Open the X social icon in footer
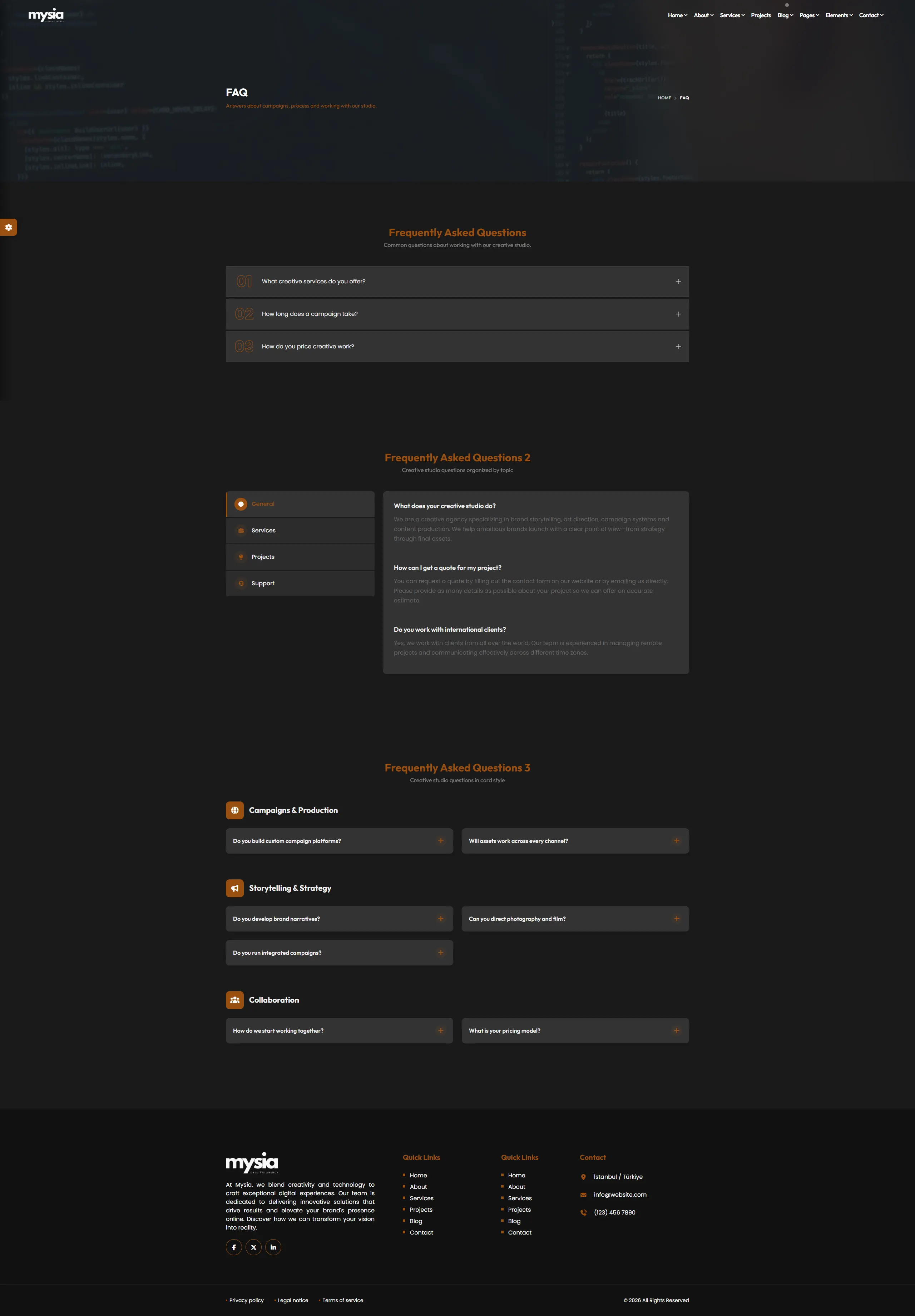Screen dimensions: 915x1316 pos(253,1247)
